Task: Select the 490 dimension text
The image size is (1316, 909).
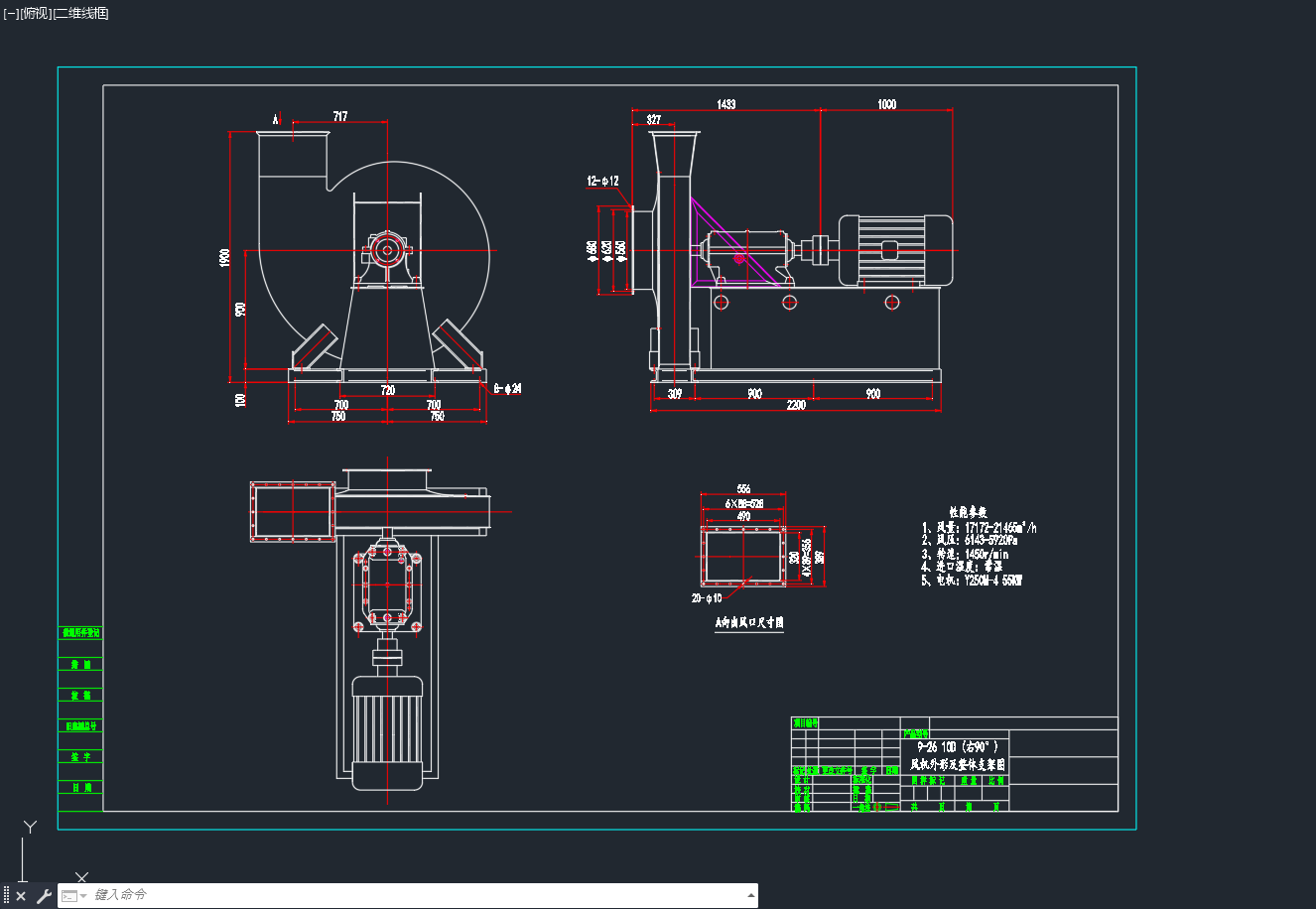Action: (x=743, y=516)
